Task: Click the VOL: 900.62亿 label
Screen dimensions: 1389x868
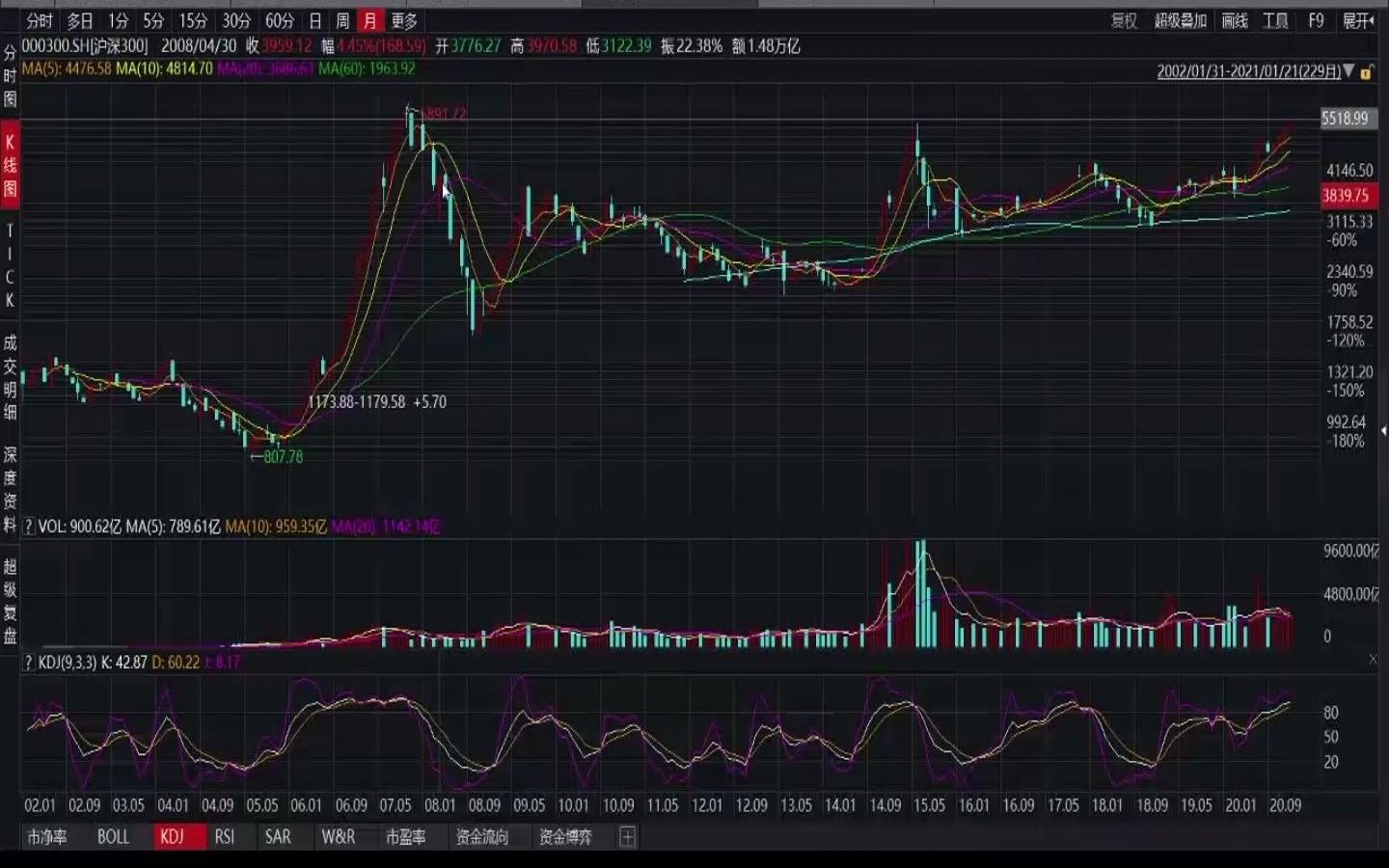Action: [x=80, y=527]
